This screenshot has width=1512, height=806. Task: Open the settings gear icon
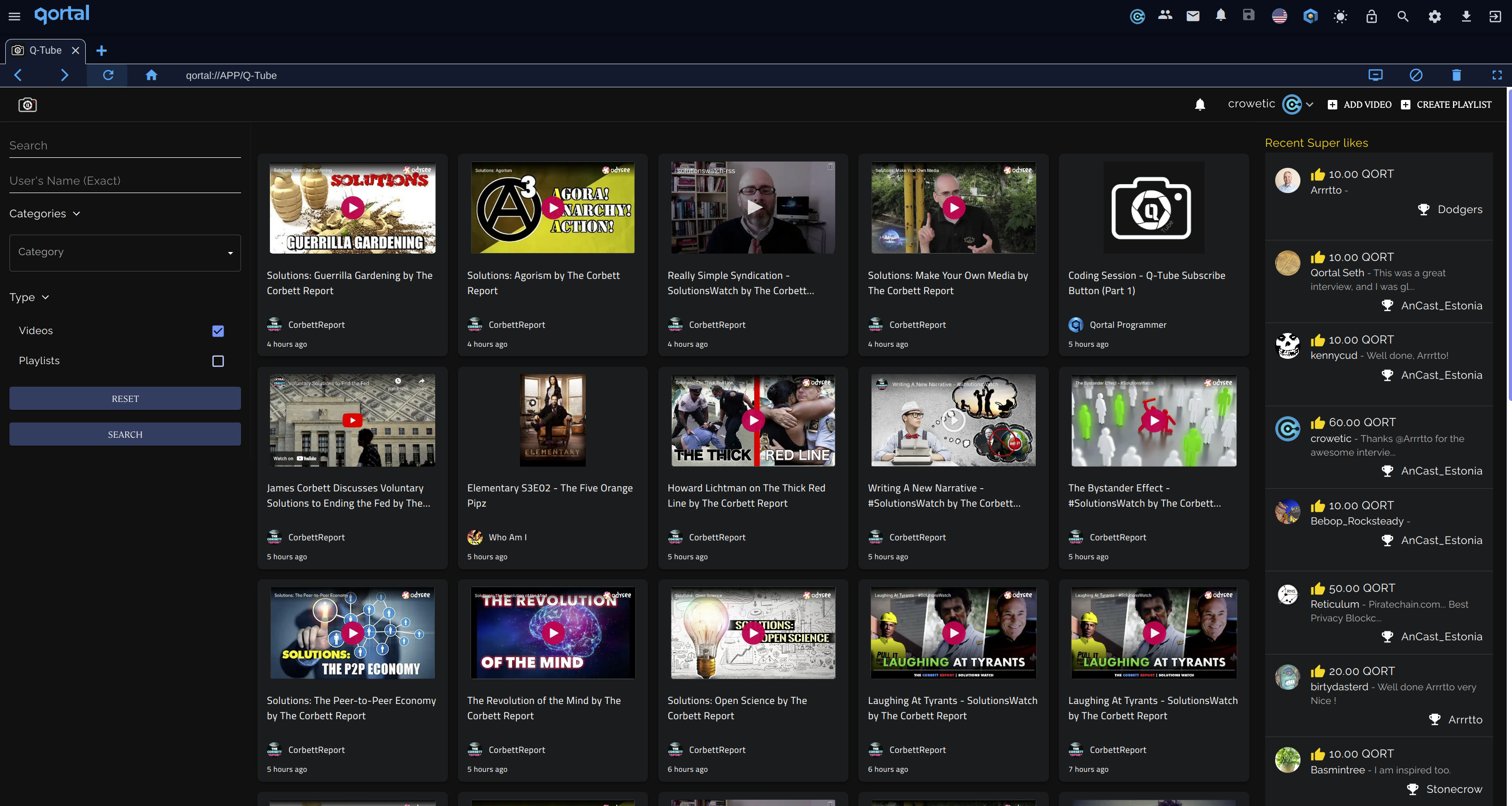(x=1435, y=16)
